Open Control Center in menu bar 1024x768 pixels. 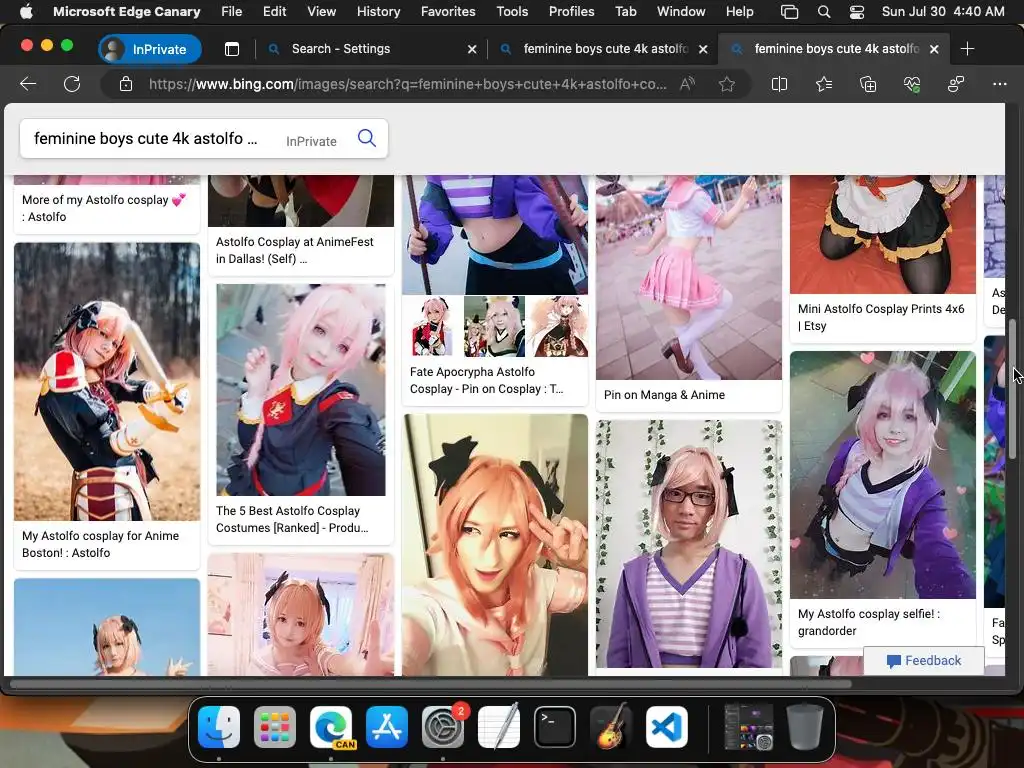click(857, 12)
